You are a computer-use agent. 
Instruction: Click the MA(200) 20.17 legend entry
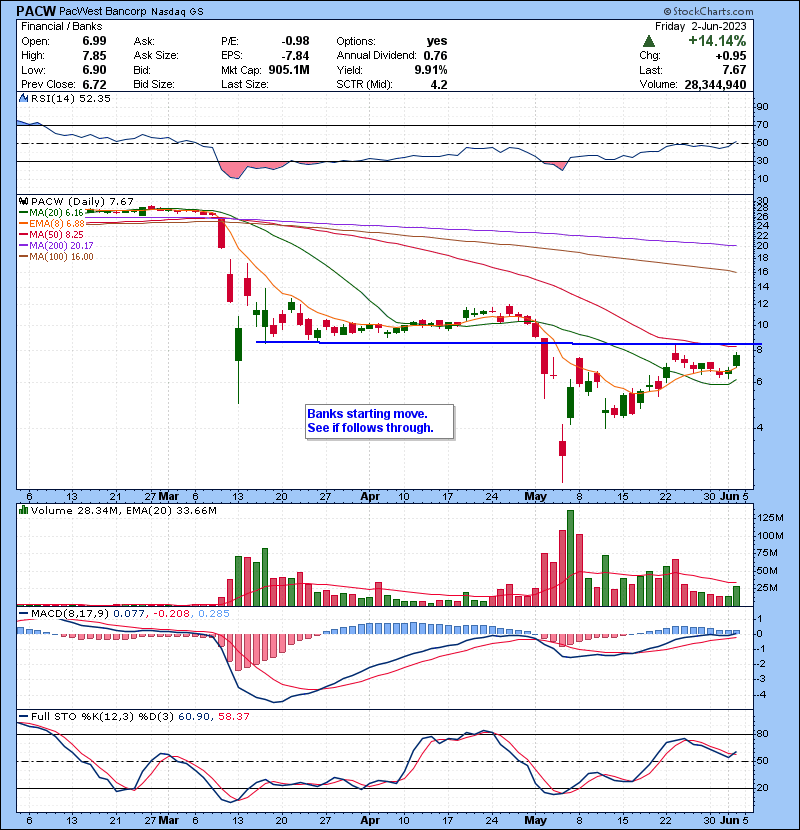pyautogui.click(x=56, y=246)
